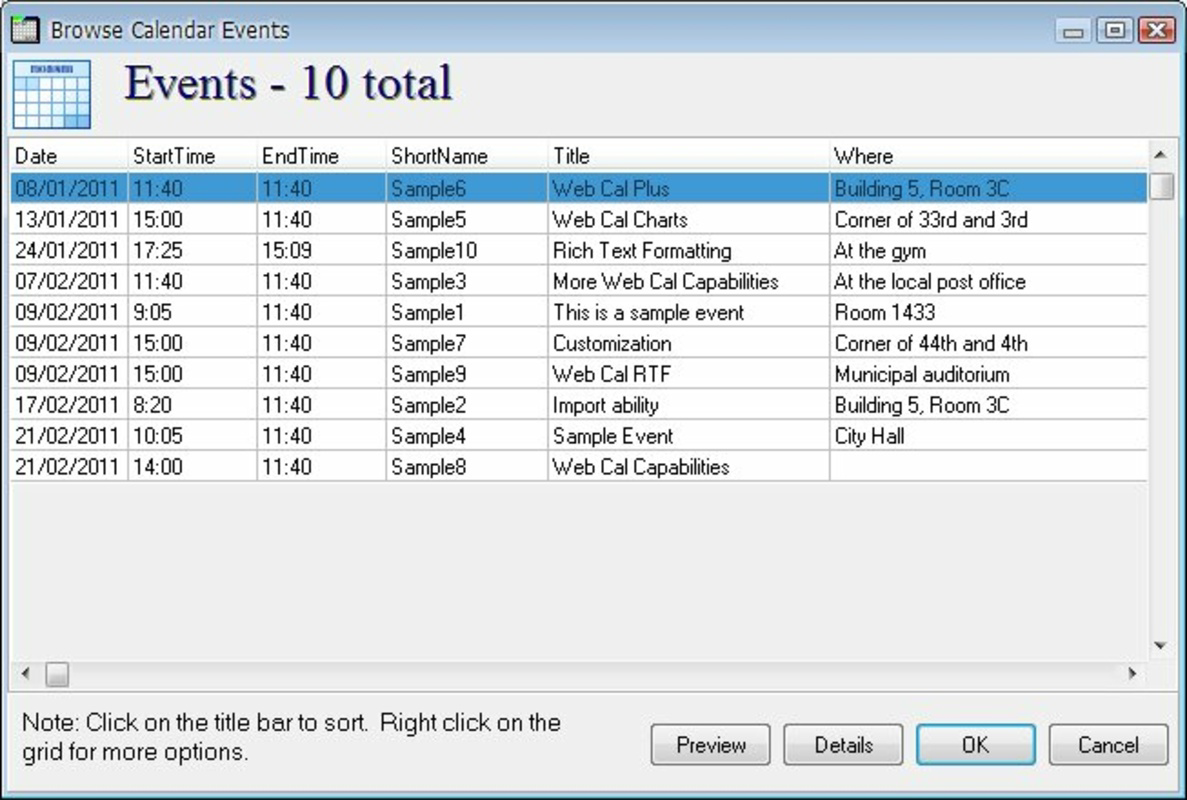Maximize the Browse Calendar Events window
1187x800 pixels.
1114,30
